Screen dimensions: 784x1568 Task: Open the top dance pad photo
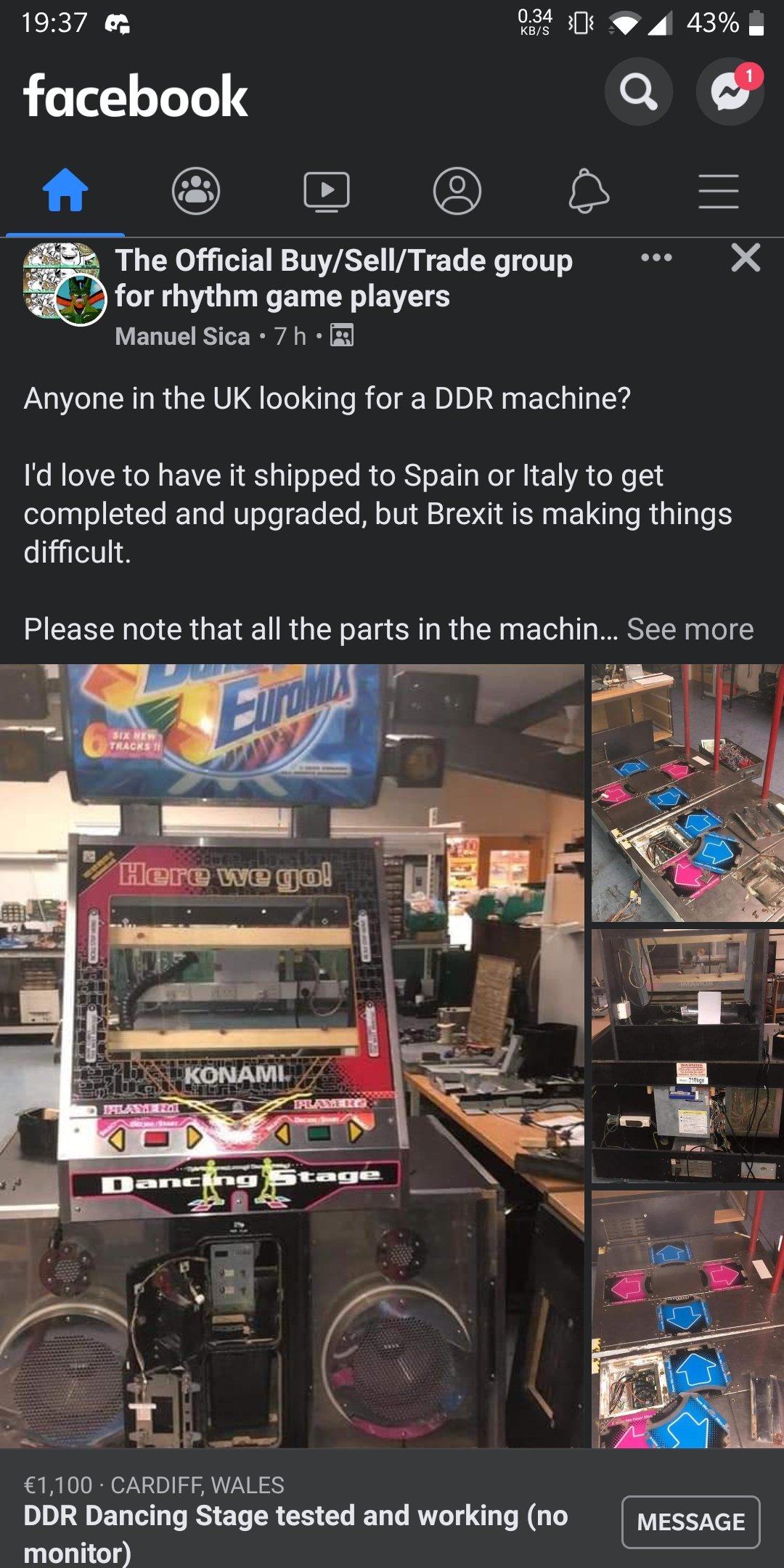(x=687, y=793)
